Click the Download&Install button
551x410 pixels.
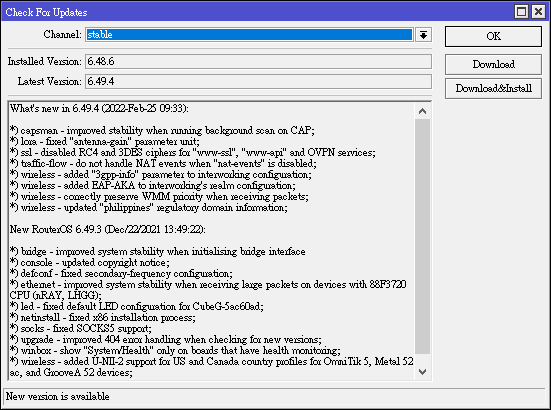coord(493,88)
